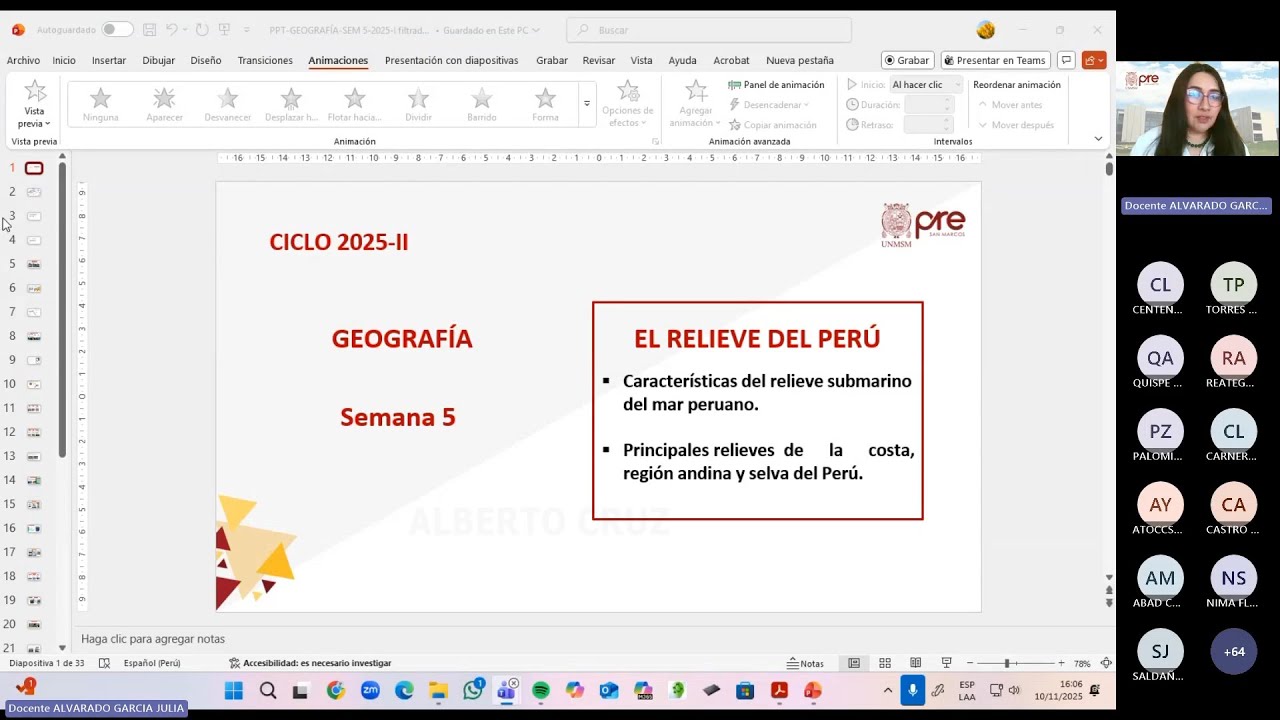
Task: Switch to the Diseño tab
Action: tap(206, 60)
